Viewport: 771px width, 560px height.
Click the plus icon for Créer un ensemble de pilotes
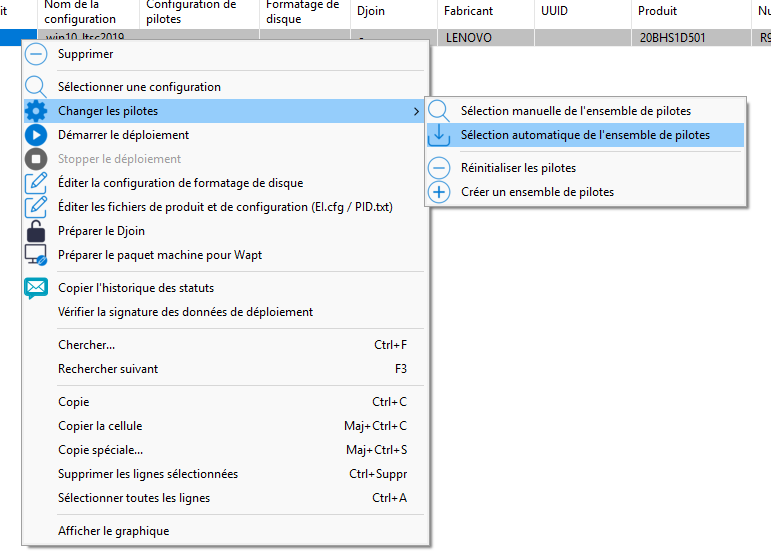pyautogui.click(x=439, y=192)
